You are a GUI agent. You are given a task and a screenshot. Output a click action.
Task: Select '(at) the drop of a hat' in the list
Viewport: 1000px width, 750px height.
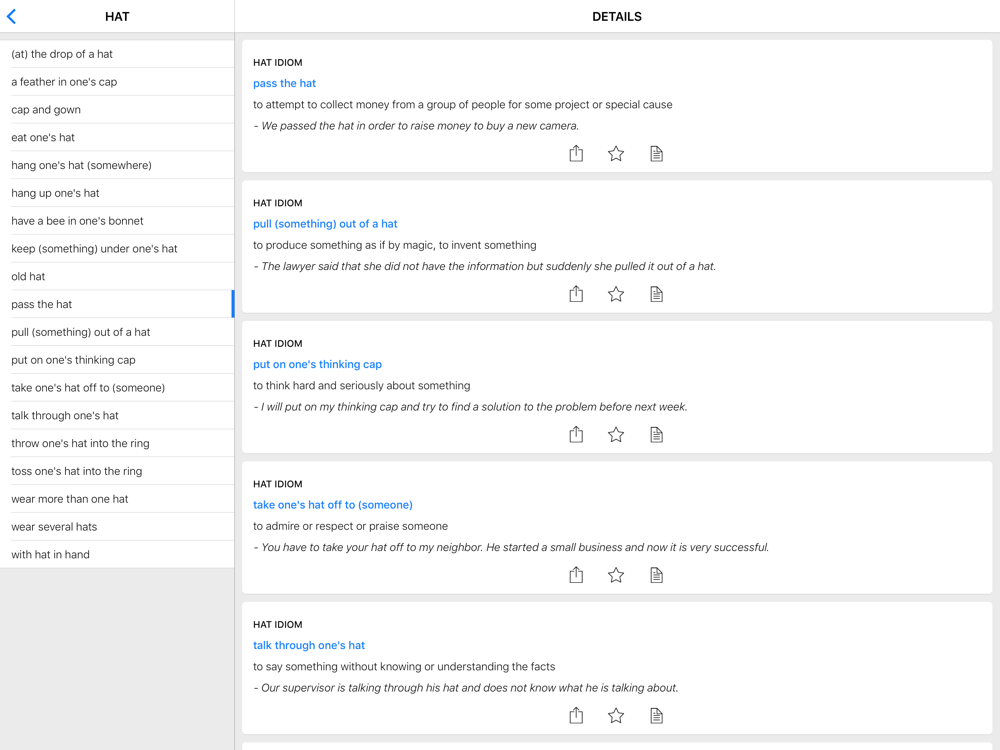click(x=117, y=54)
